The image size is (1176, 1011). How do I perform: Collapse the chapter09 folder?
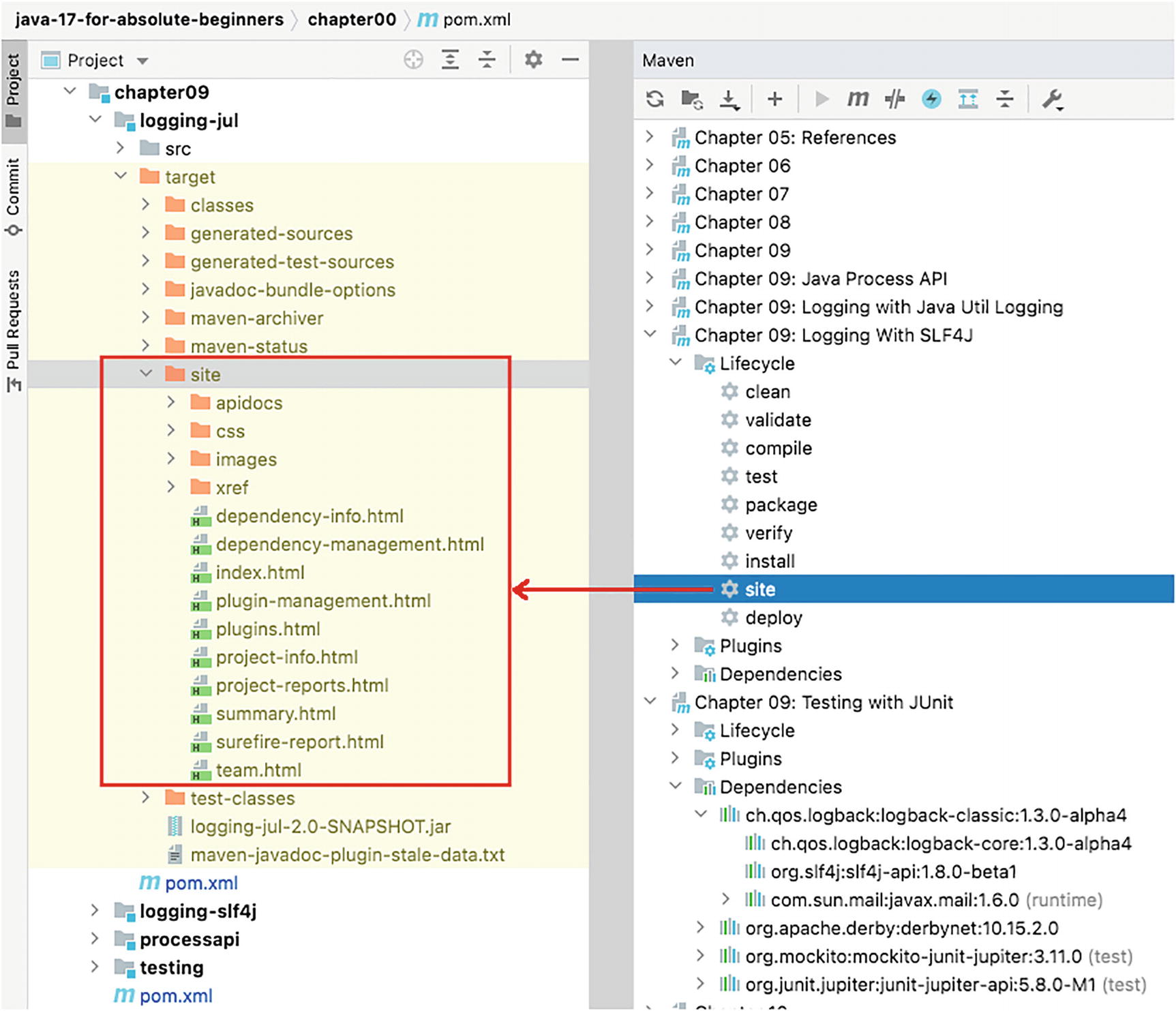(x=70, y=91)
